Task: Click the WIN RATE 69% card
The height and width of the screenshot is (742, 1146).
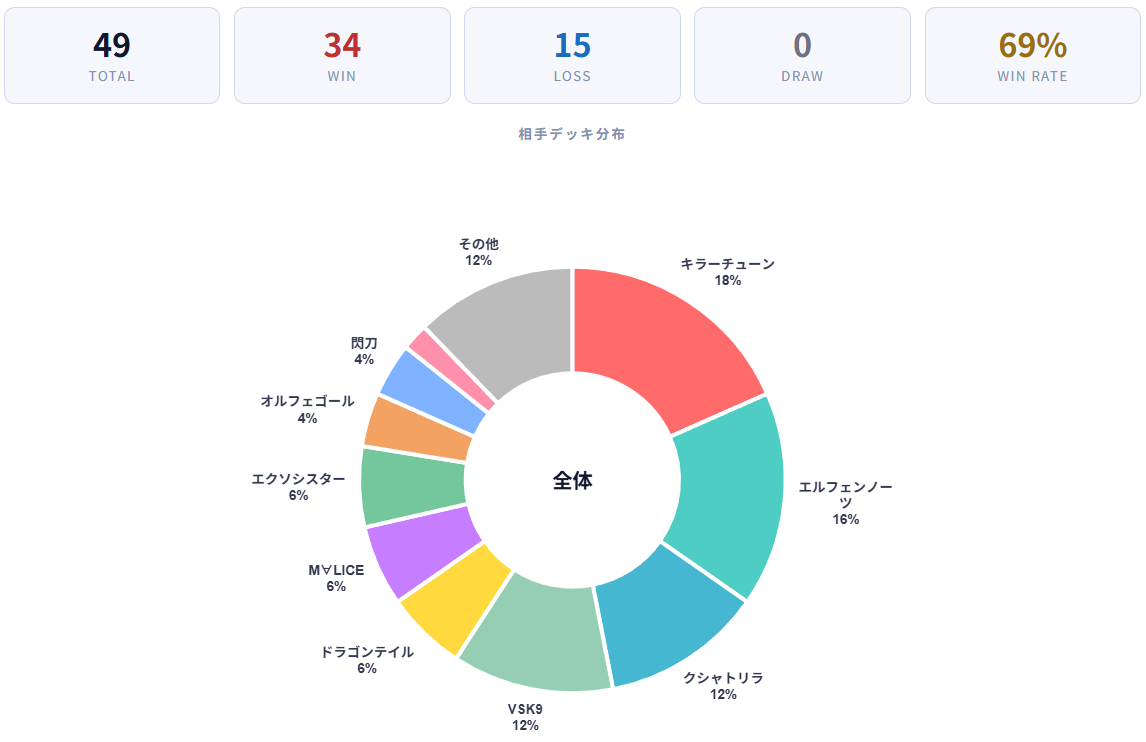Action: pyautogui.click(x=1033, y=56)
